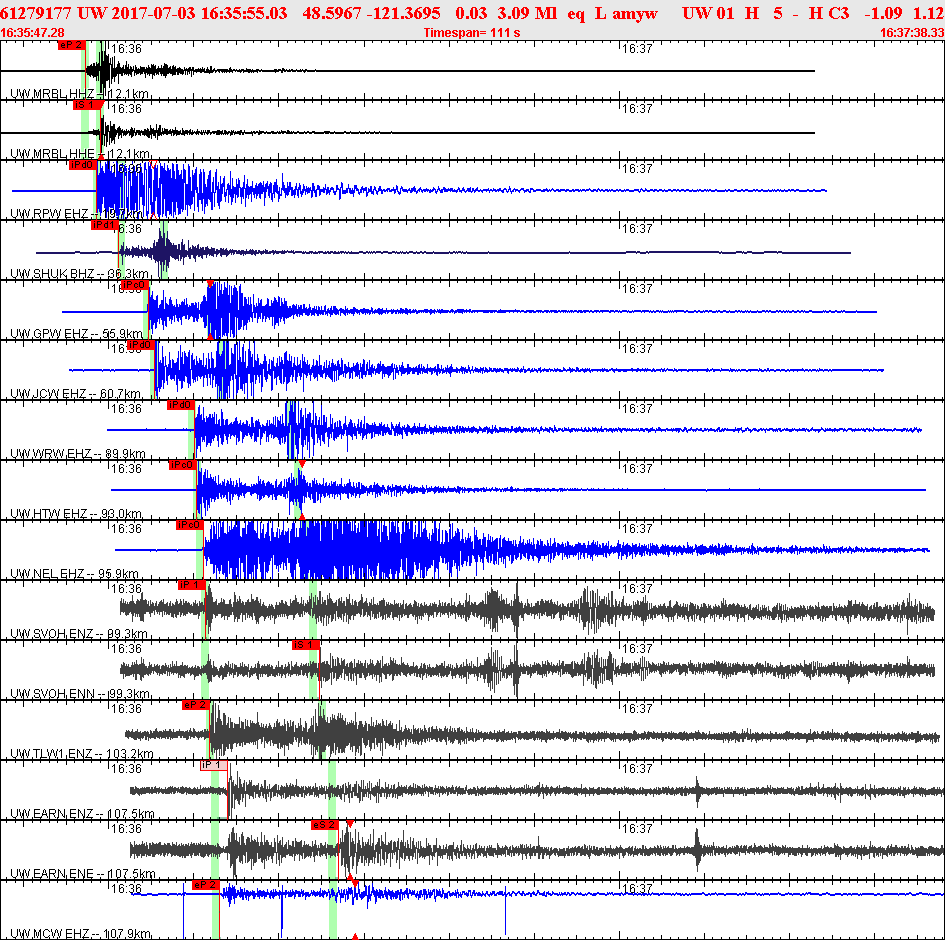Image resolution: width=945 pixels, height=940 pixels.
Task: Click the 16:37 time label on MRBL HHZ trace
Action: [637, 49]
